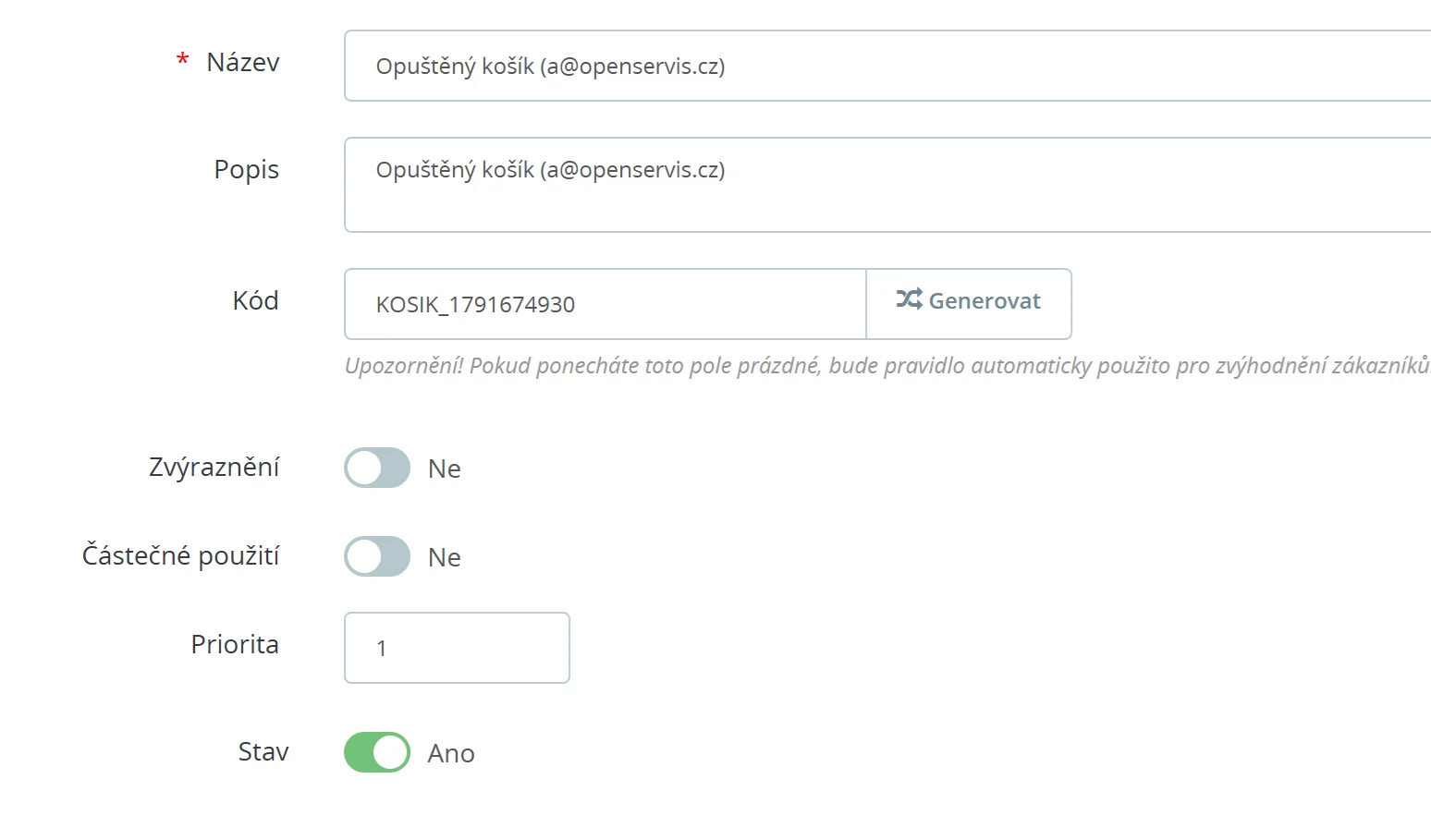Click the Priorita label text
The image size is (1431, 840).
click(x=234, y=644)
